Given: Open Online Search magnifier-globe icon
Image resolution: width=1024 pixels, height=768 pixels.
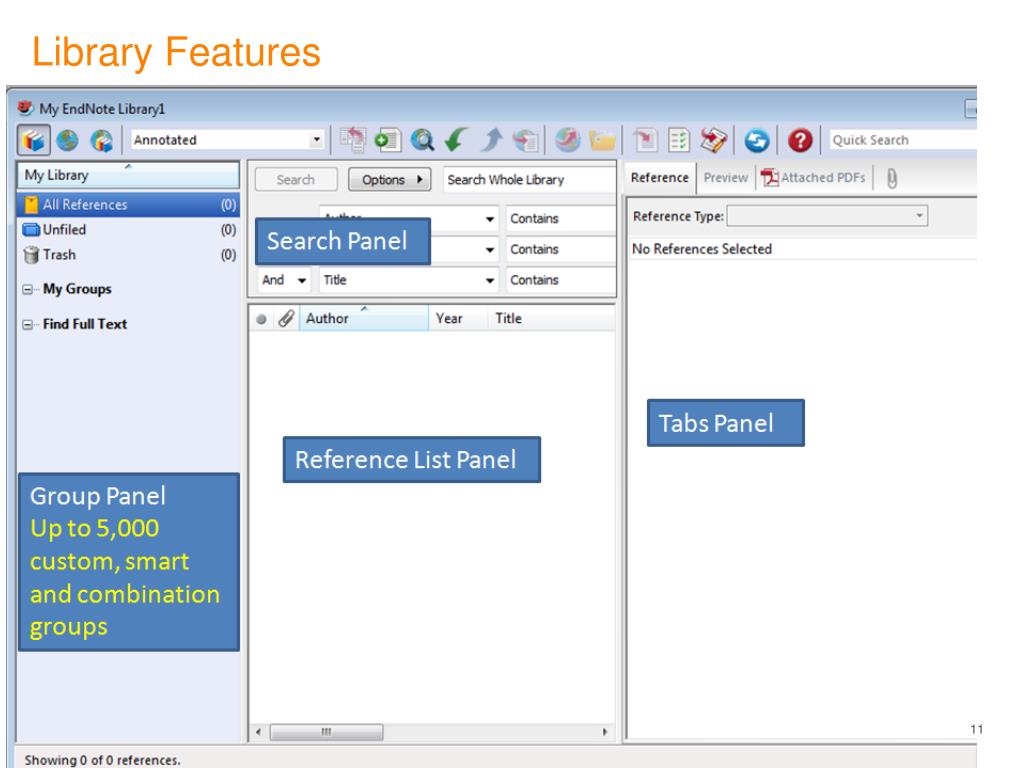Looking at the screenshot, I should tap(423, 140).
